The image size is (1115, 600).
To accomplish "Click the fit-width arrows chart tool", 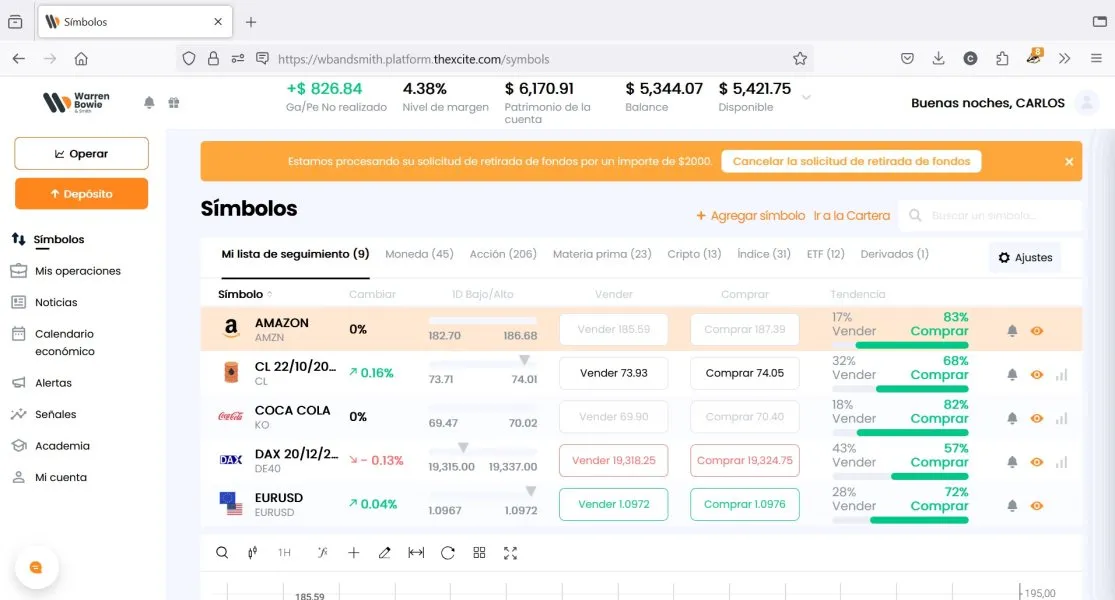I will click(416, 552).
